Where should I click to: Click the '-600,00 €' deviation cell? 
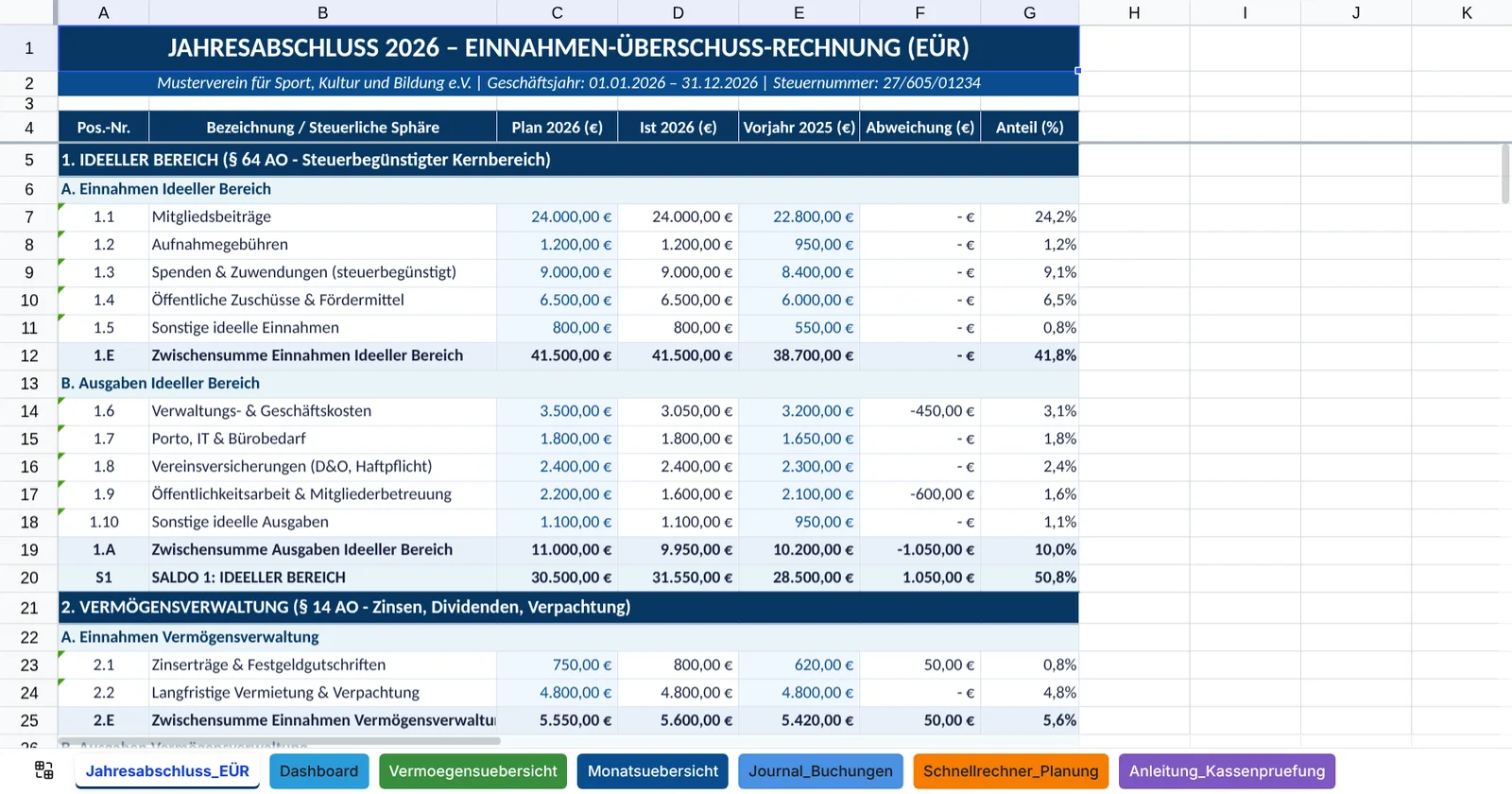(x=919, y=494)
